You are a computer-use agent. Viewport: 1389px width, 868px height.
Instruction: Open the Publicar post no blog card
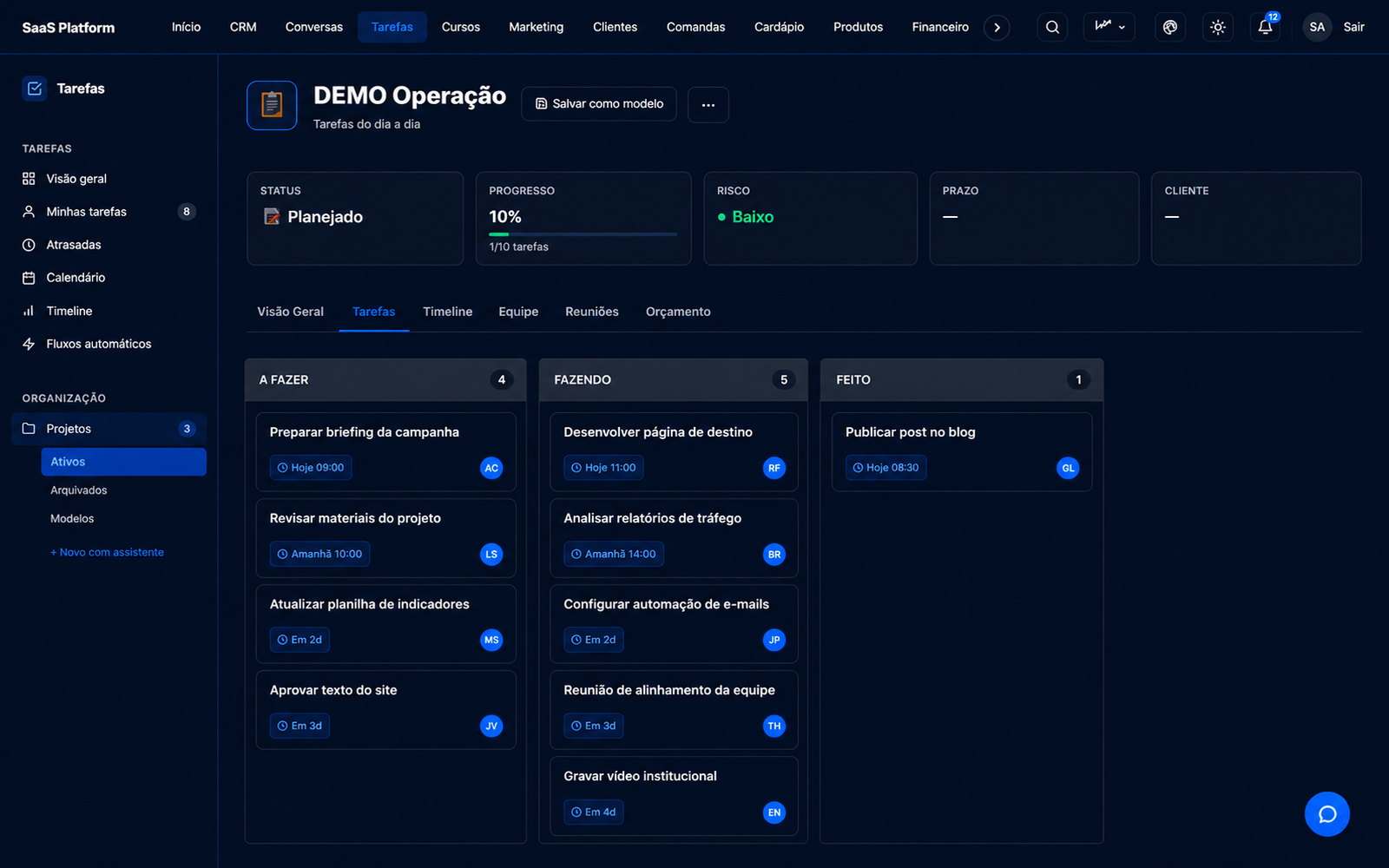(962, 451)
